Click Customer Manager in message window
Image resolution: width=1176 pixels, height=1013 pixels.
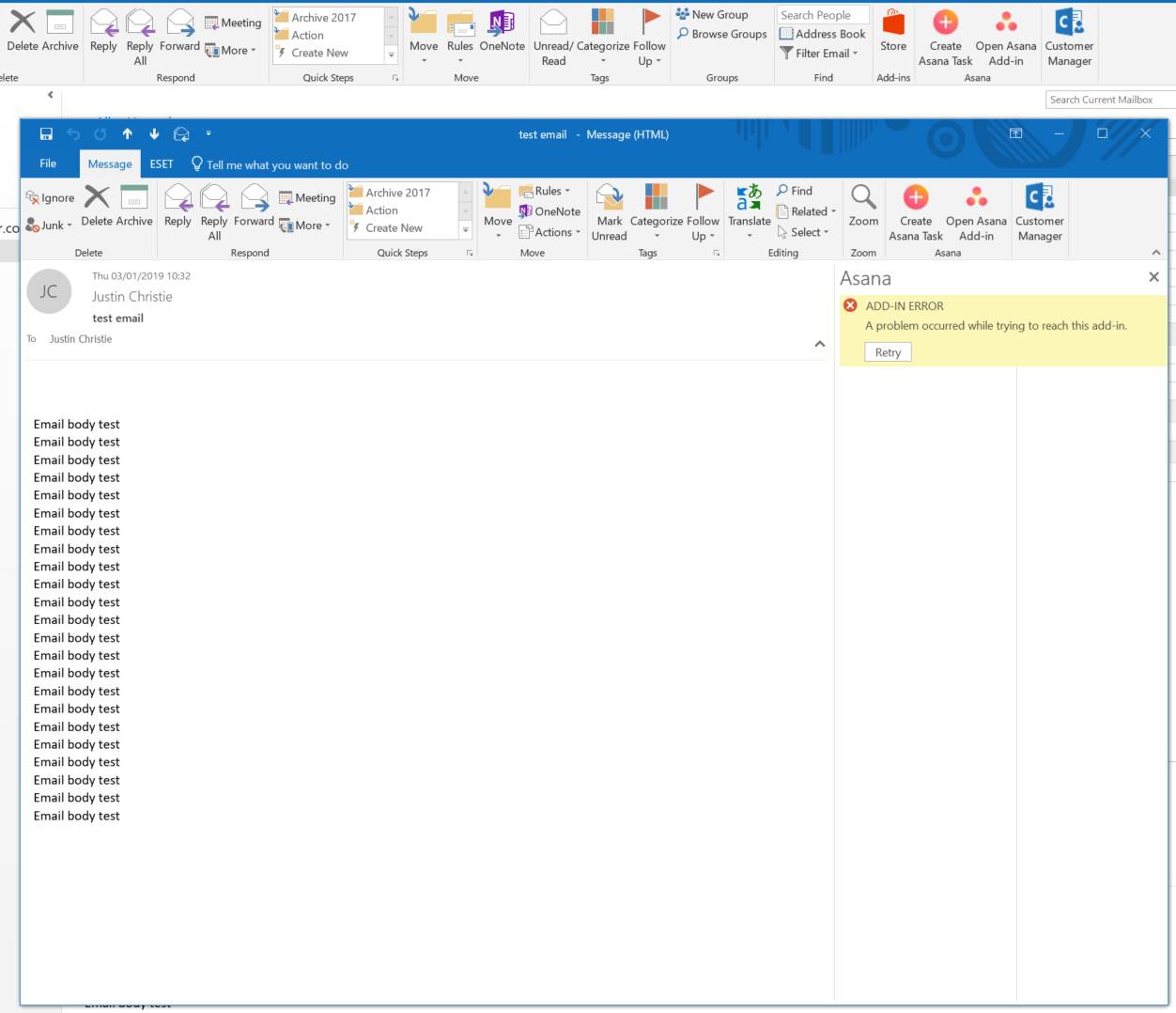[x=1040, y=212]
